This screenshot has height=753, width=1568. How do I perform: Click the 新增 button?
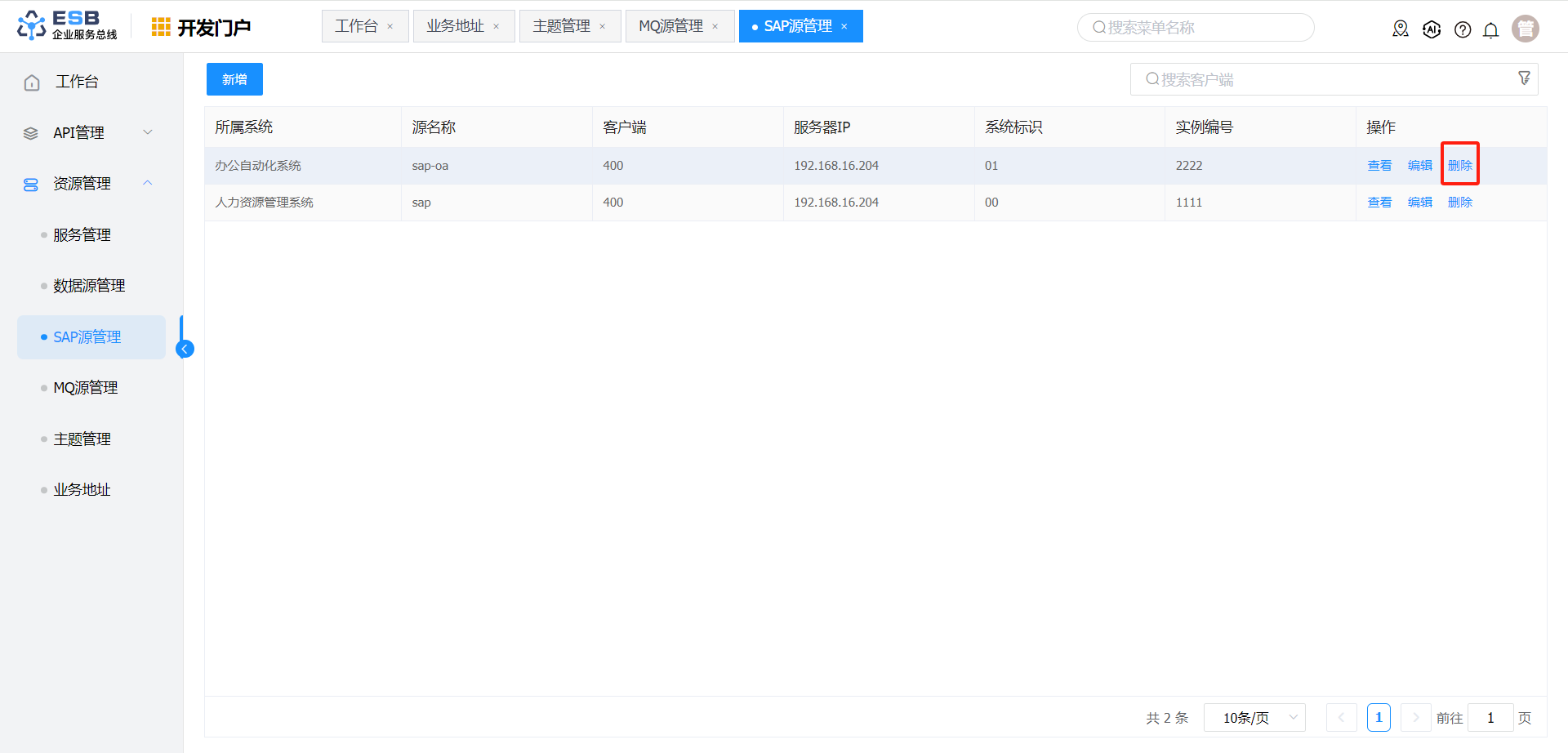234,79
